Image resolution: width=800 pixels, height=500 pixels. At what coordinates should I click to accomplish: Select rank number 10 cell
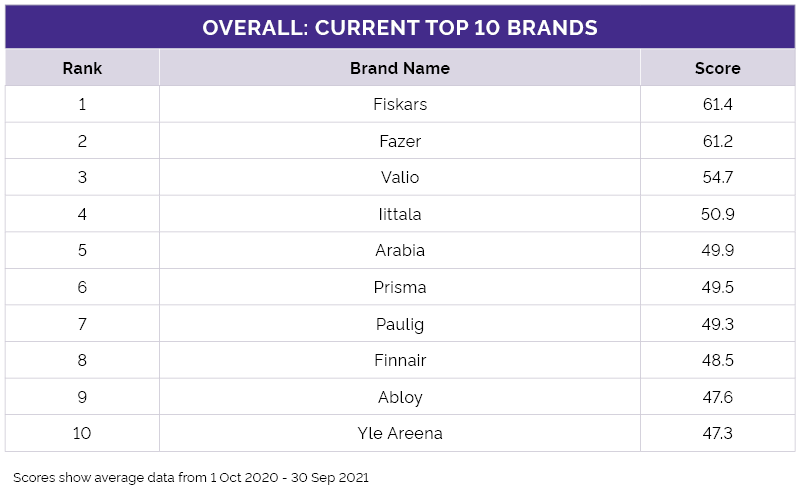click(82, 433)
